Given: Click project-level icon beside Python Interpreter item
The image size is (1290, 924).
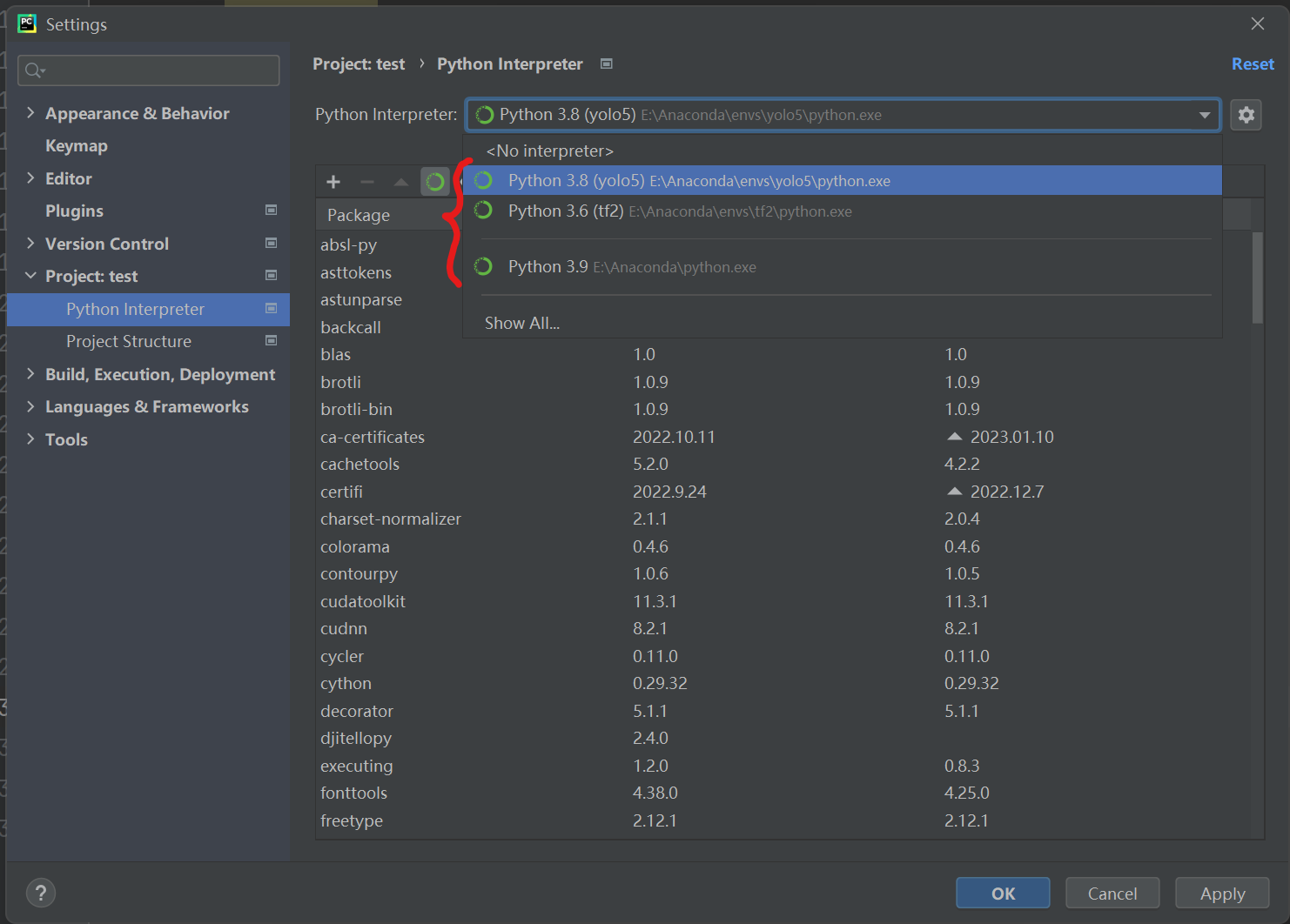Looking at the screenshot, I should point(271,308).
